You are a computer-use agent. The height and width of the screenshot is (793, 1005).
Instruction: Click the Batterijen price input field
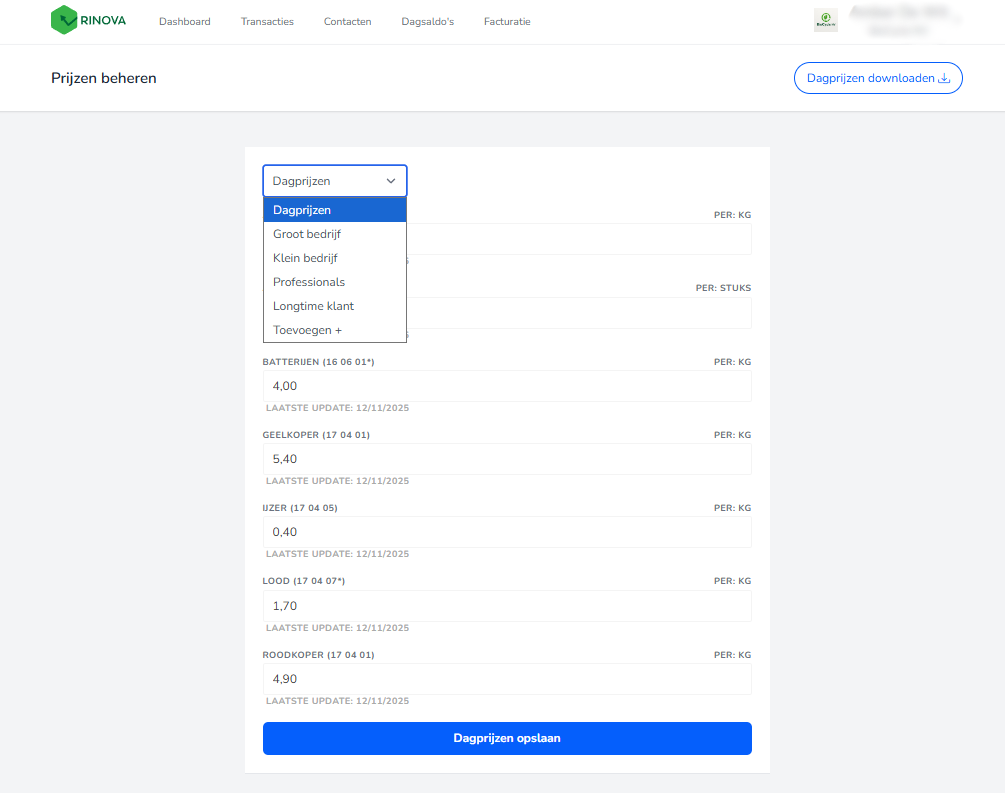[507, 386]
